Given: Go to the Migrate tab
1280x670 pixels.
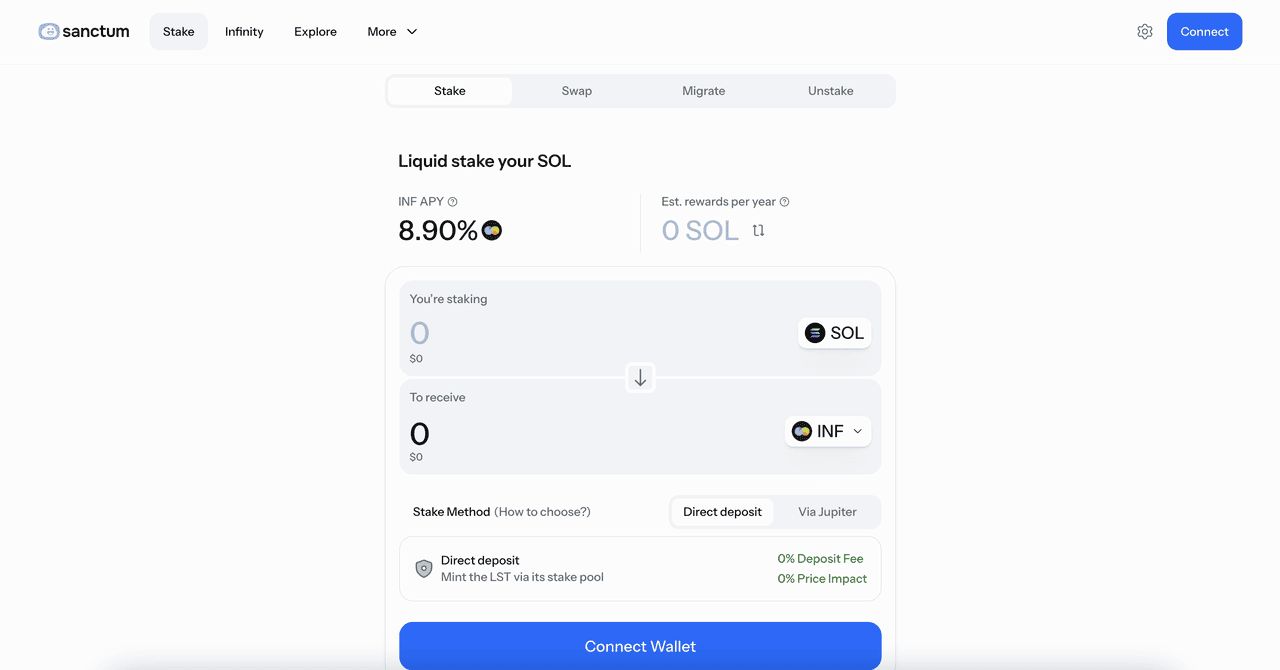Looking at the screenshot, I should [x=704, y=91].
